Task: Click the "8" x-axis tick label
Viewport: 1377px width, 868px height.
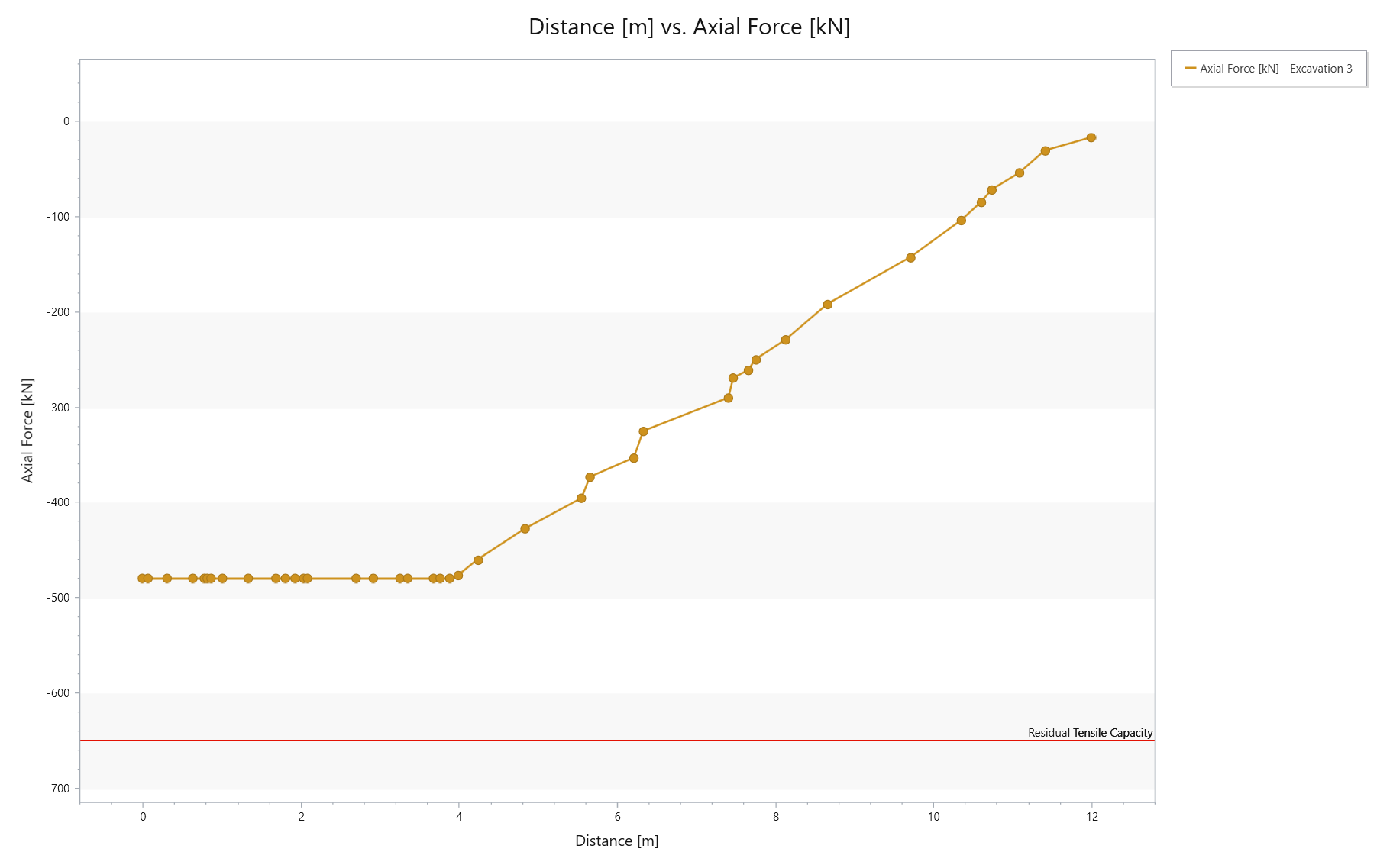Action: click(x=776, y=817)
